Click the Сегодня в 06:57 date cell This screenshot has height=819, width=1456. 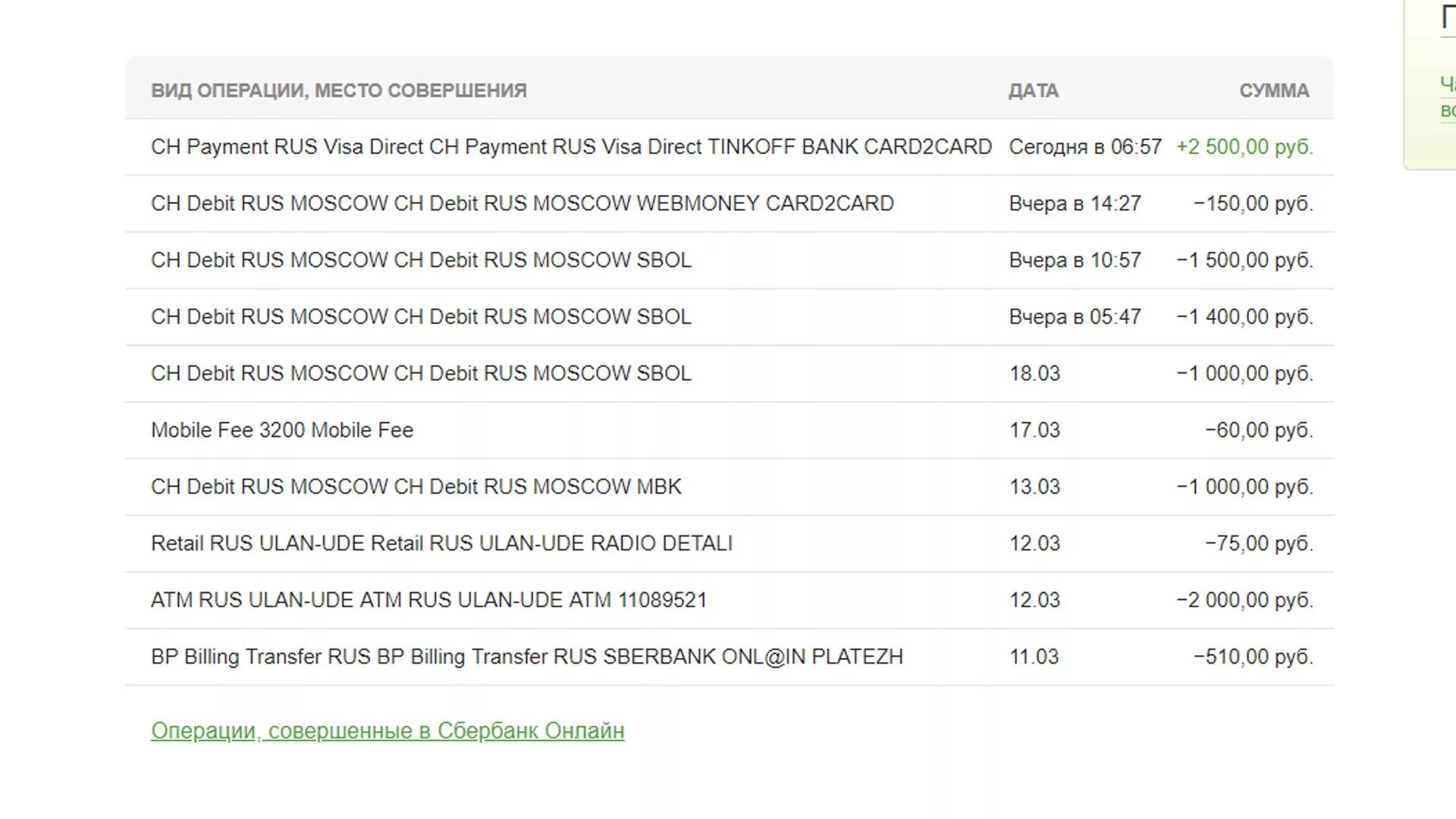pyautogui.click(x=1084, y=147)
